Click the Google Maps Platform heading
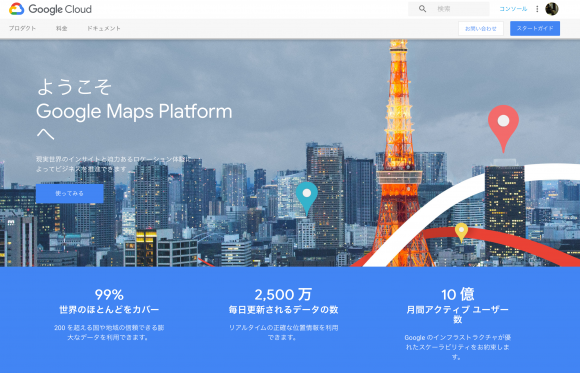Screen dimensions: 580x373 (x=134, y=111)
